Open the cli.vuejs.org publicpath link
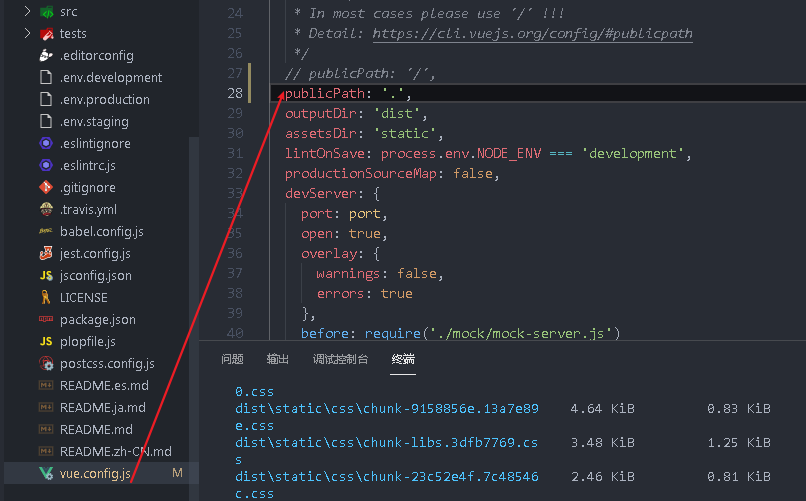The image size is (806, 501). click(533, 34)
